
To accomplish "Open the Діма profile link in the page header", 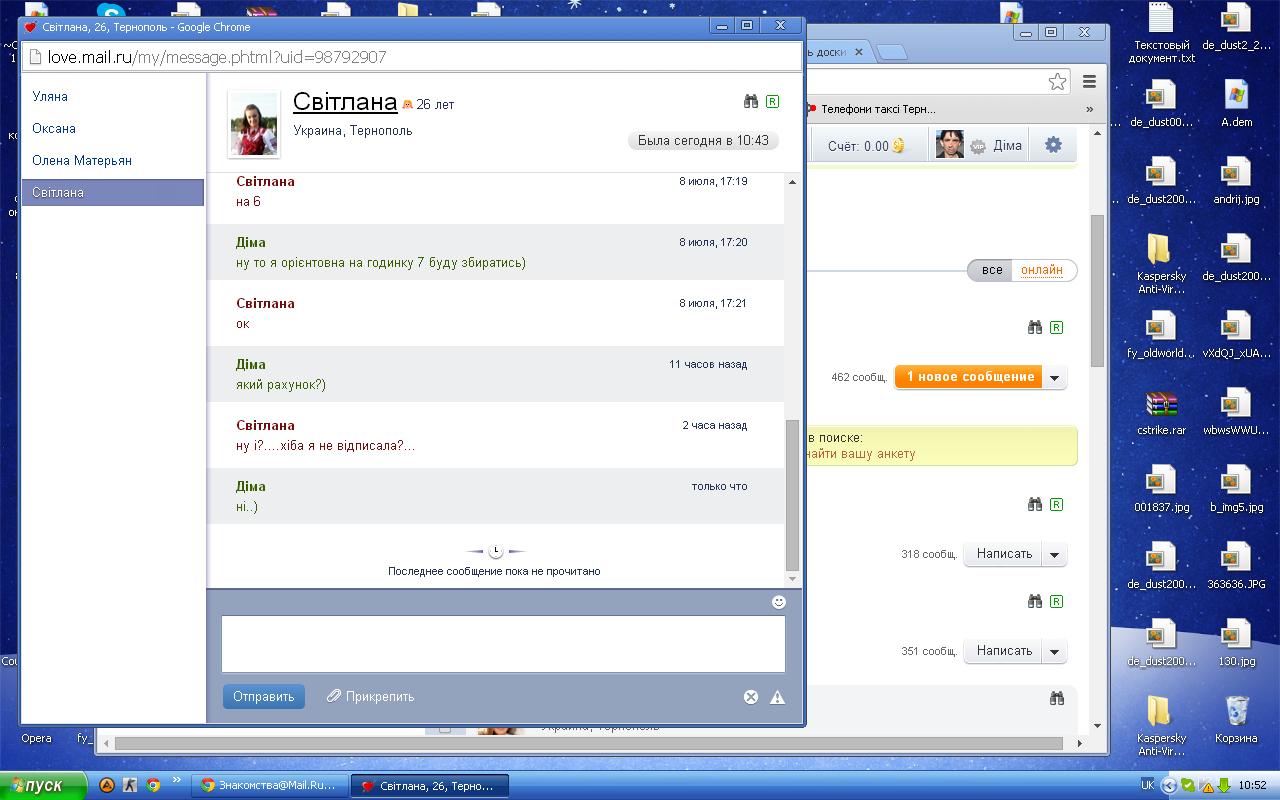I will pyautogui.click(x=1007, y=145).
